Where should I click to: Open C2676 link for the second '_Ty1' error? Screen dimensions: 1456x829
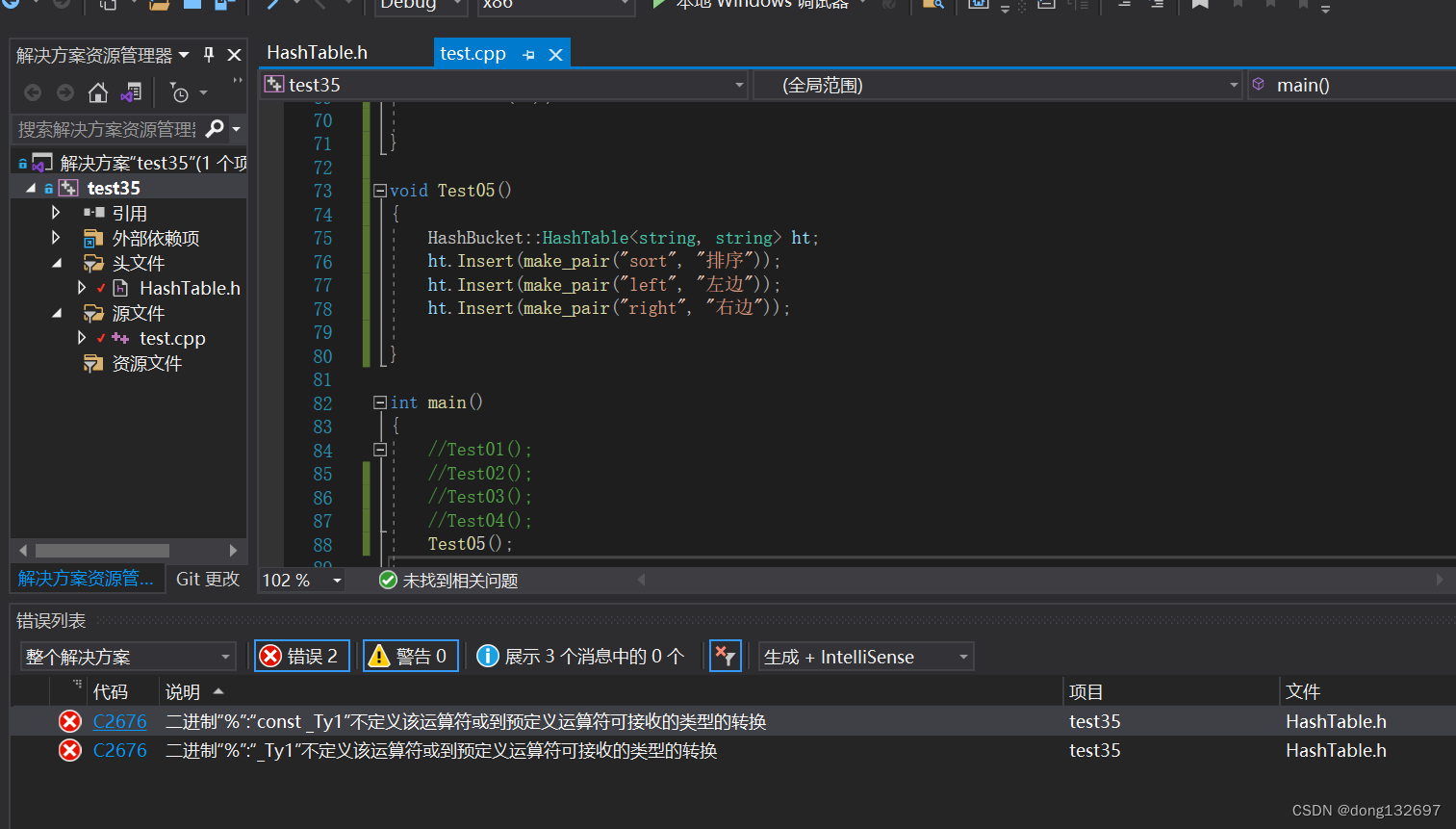pos(119,750)
